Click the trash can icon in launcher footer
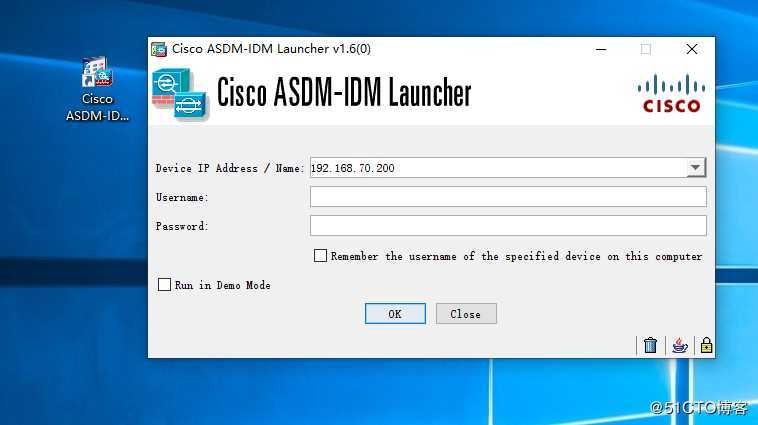This screenshot has height=425, width=758. [650, 345]
